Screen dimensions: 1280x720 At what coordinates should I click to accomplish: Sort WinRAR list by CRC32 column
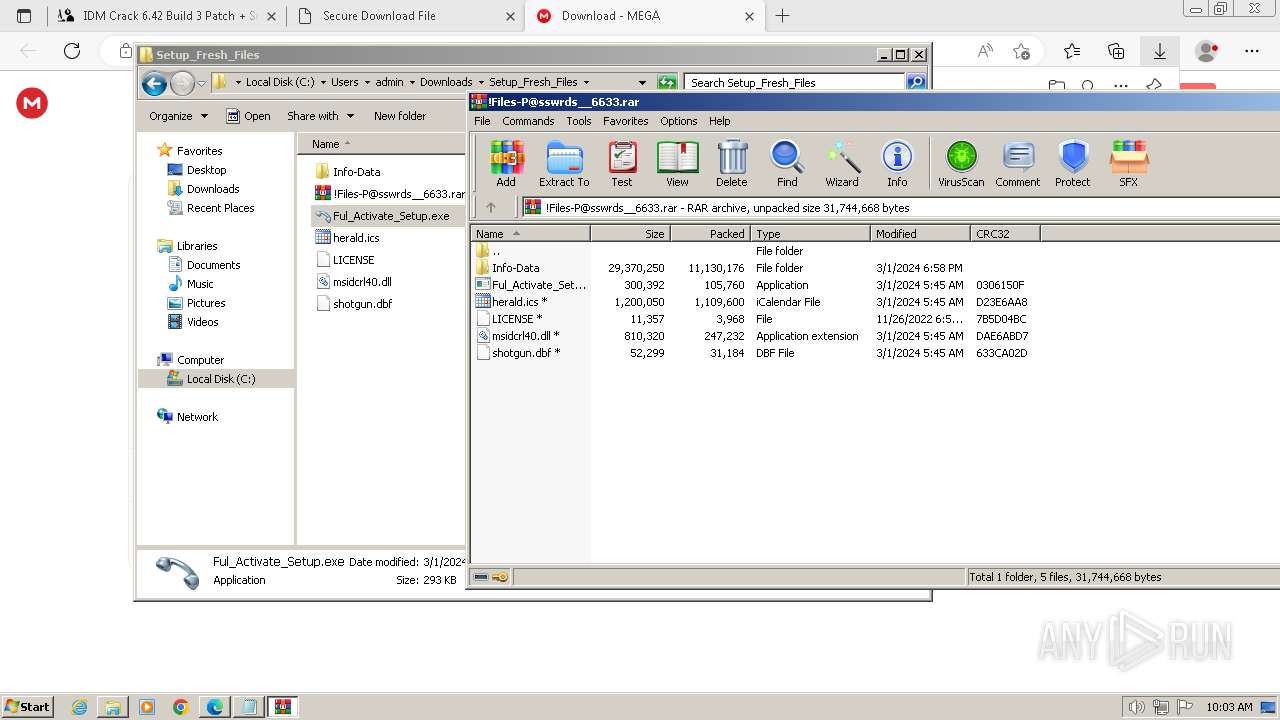point(1005,234)
